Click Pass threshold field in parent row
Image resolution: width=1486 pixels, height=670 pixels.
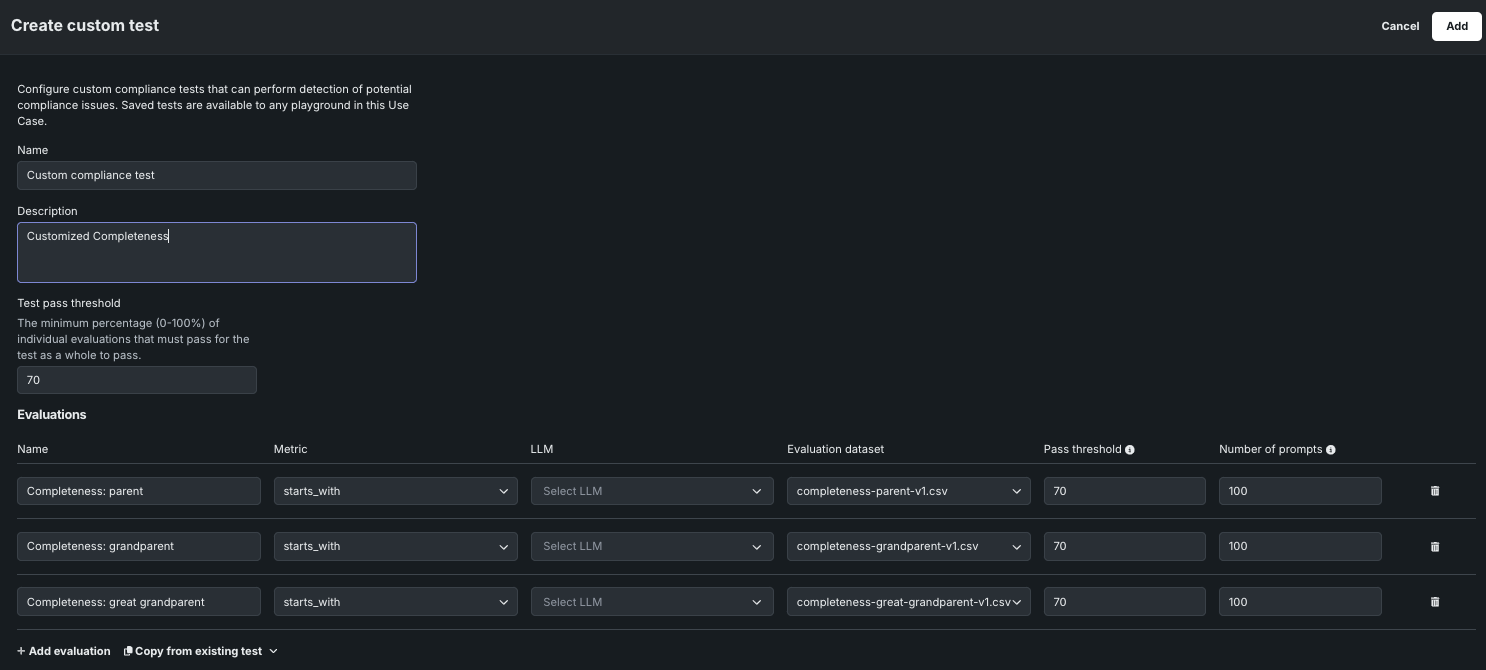(1124, 491)
